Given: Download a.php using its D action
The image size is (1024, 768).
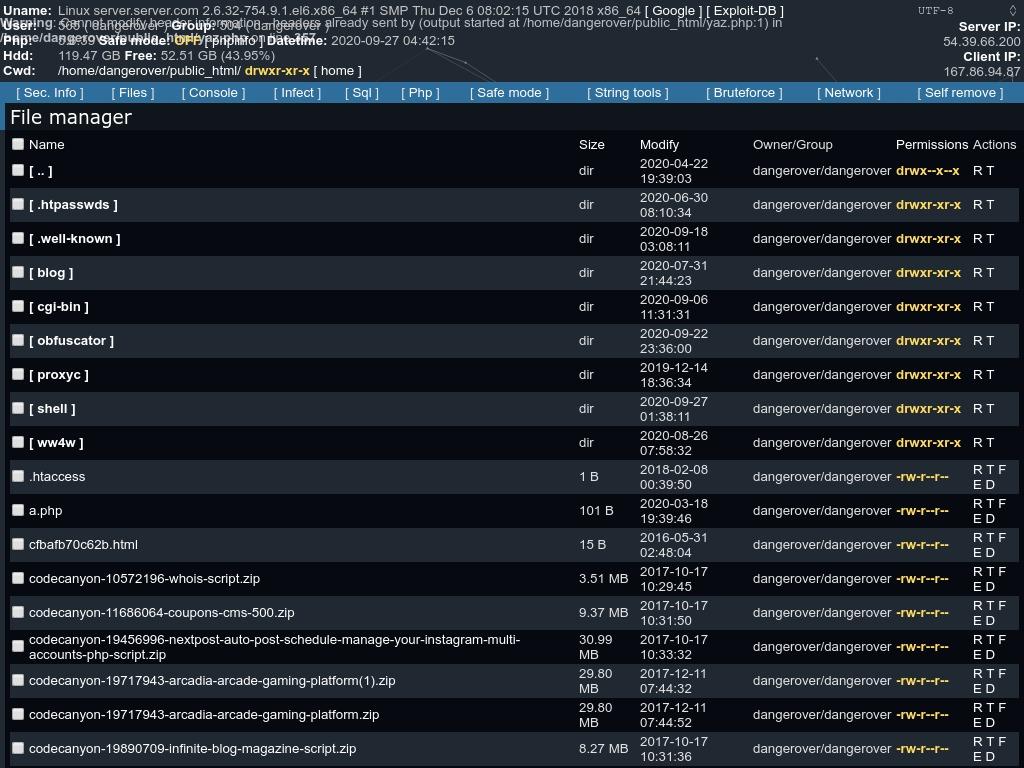Looking at the screenshot, I should pos(990,517).
